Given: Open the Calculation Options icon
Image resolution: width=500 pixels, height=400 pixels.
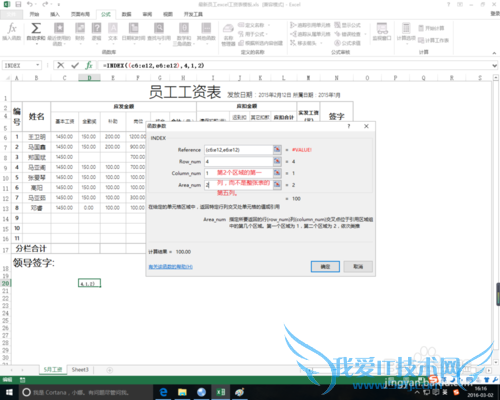Looking at the screenshot, I should coord(406,32).
